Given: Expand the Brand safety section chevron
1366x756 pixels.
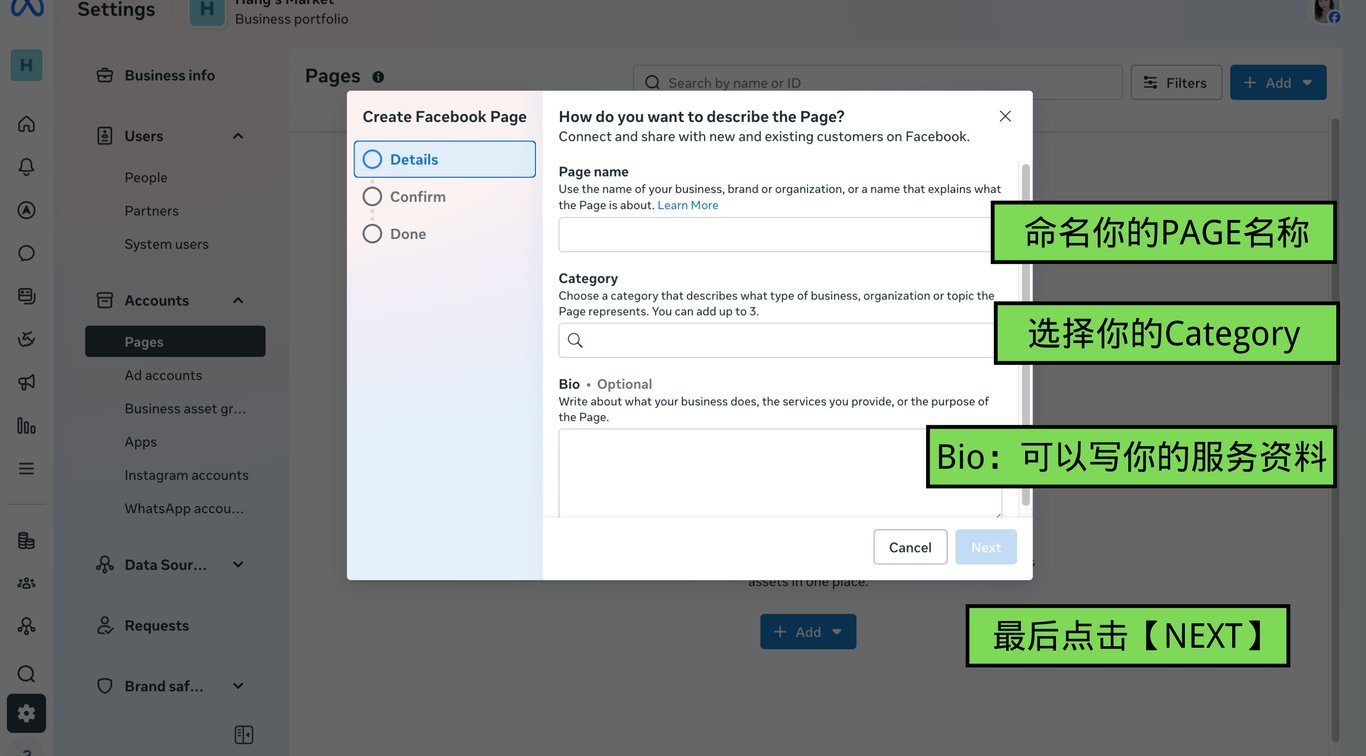Looking at the screenshot, I should point(238,686).
